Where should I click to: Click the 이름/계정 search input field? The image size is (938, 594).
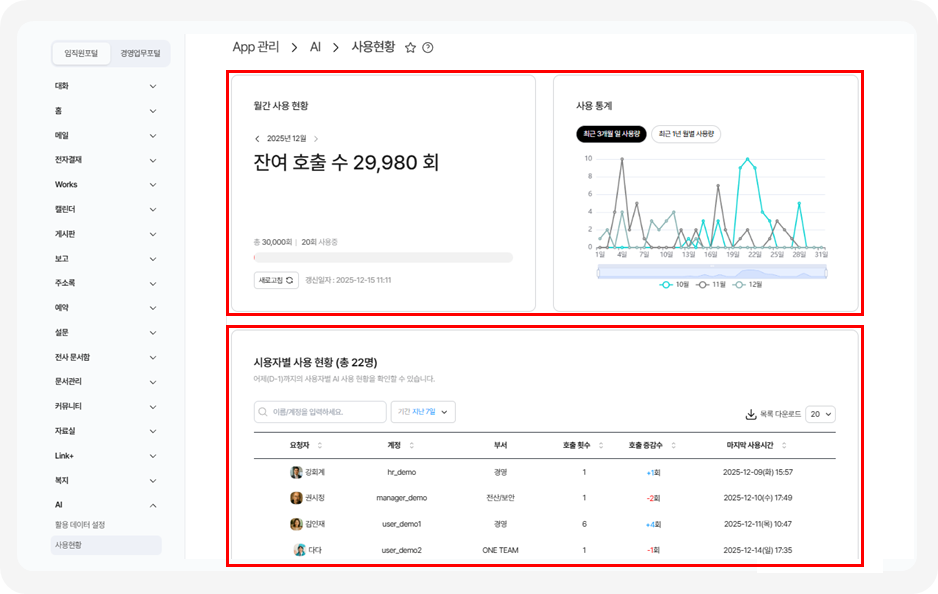(x=320, y=411)
